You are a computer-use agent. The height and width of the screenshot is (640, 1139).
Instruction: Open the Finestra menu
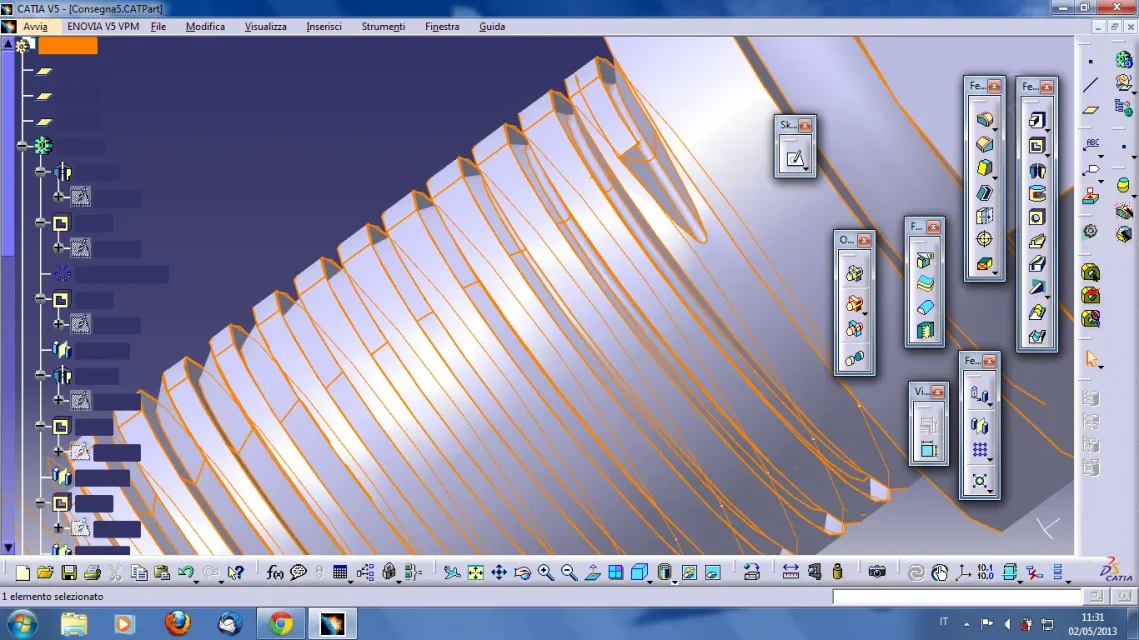[442, 26]
